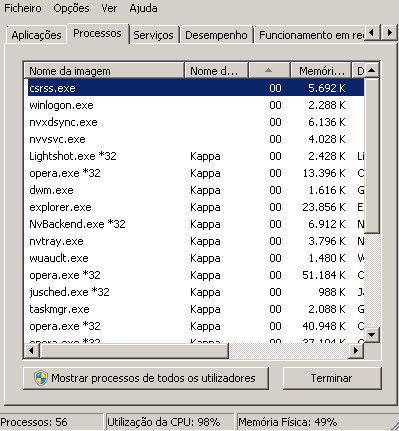Select the taskmgr.exe process
The width and height of the screenshot is (399, 431).
click(195, 309)
